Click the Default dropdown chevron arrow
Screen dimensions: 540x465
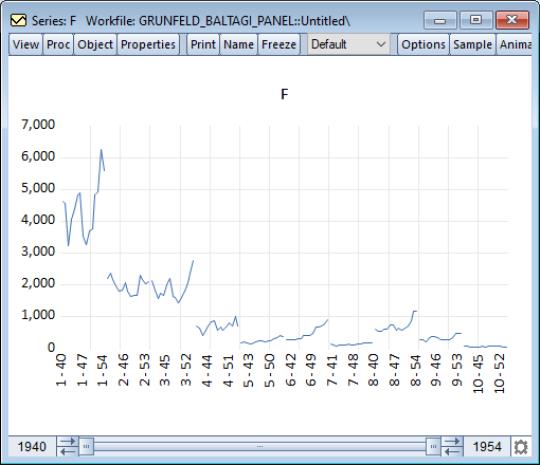(x=381, y=44)
